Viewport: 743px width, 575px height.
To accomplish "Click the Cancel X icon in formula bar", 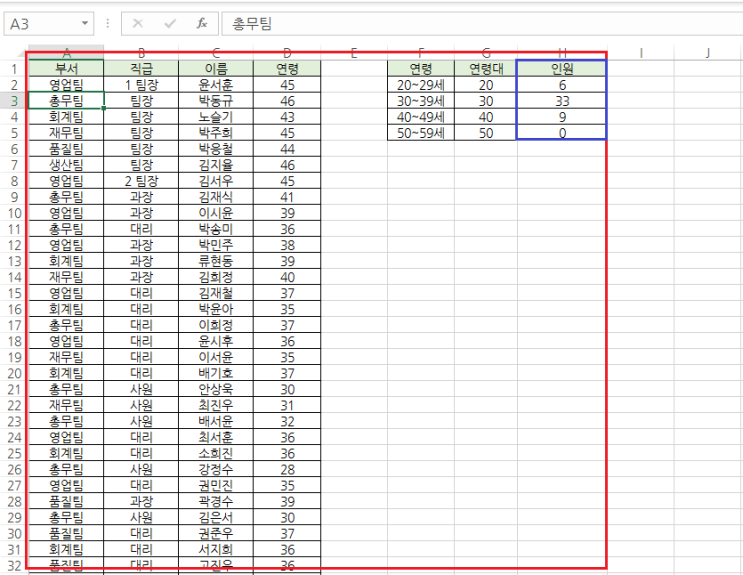I will 138,23.
